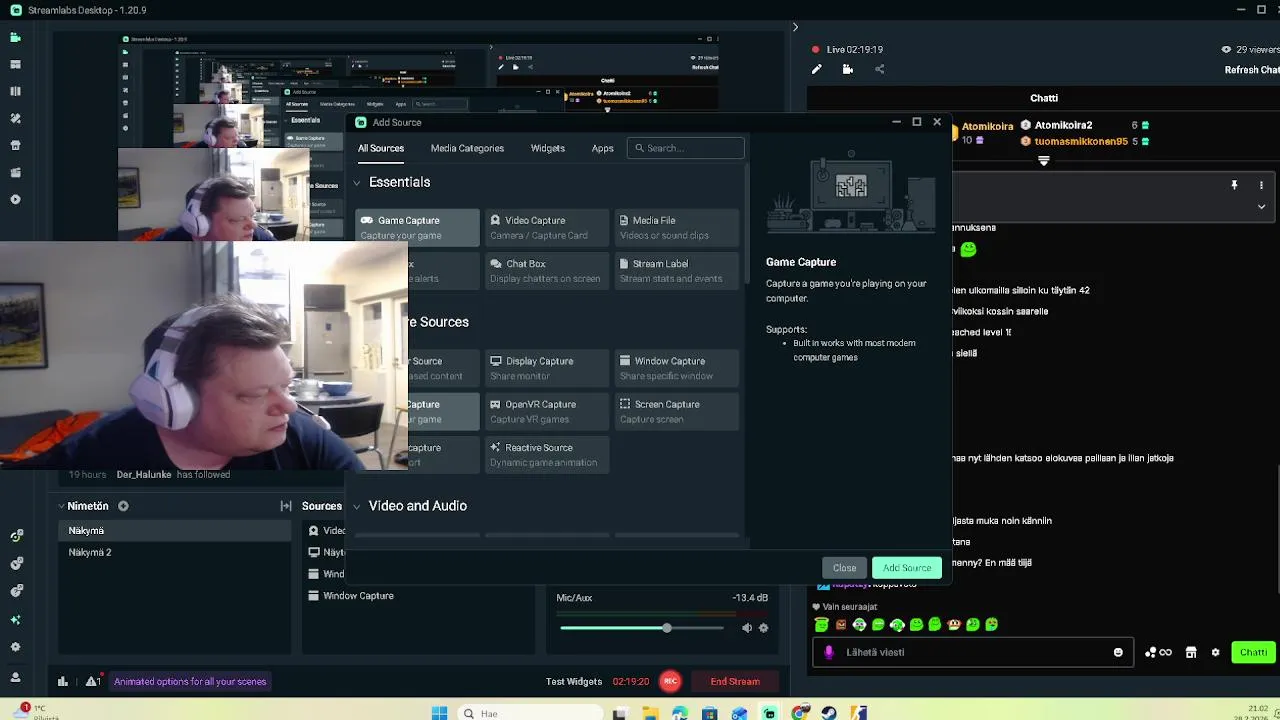Viewport: 1280px width, 720px height.
Task: Click the scene transition icon beside Sources
Action: click(286, 506)
